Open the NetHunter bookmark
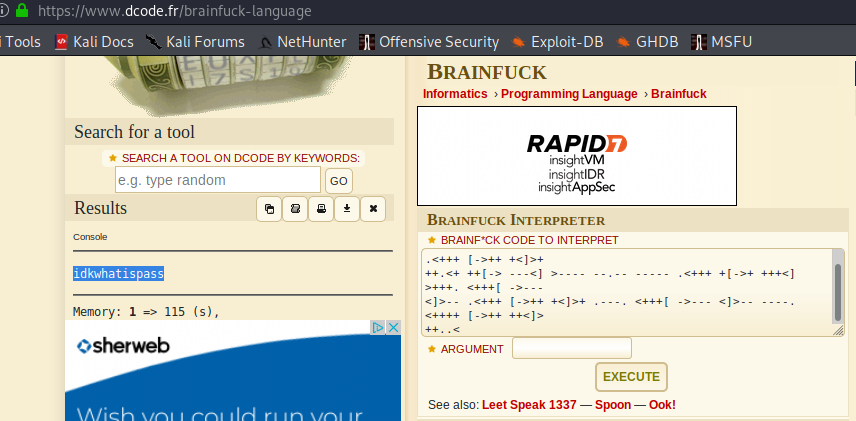This screenshot has height=421, width=856. click(303, 42)
